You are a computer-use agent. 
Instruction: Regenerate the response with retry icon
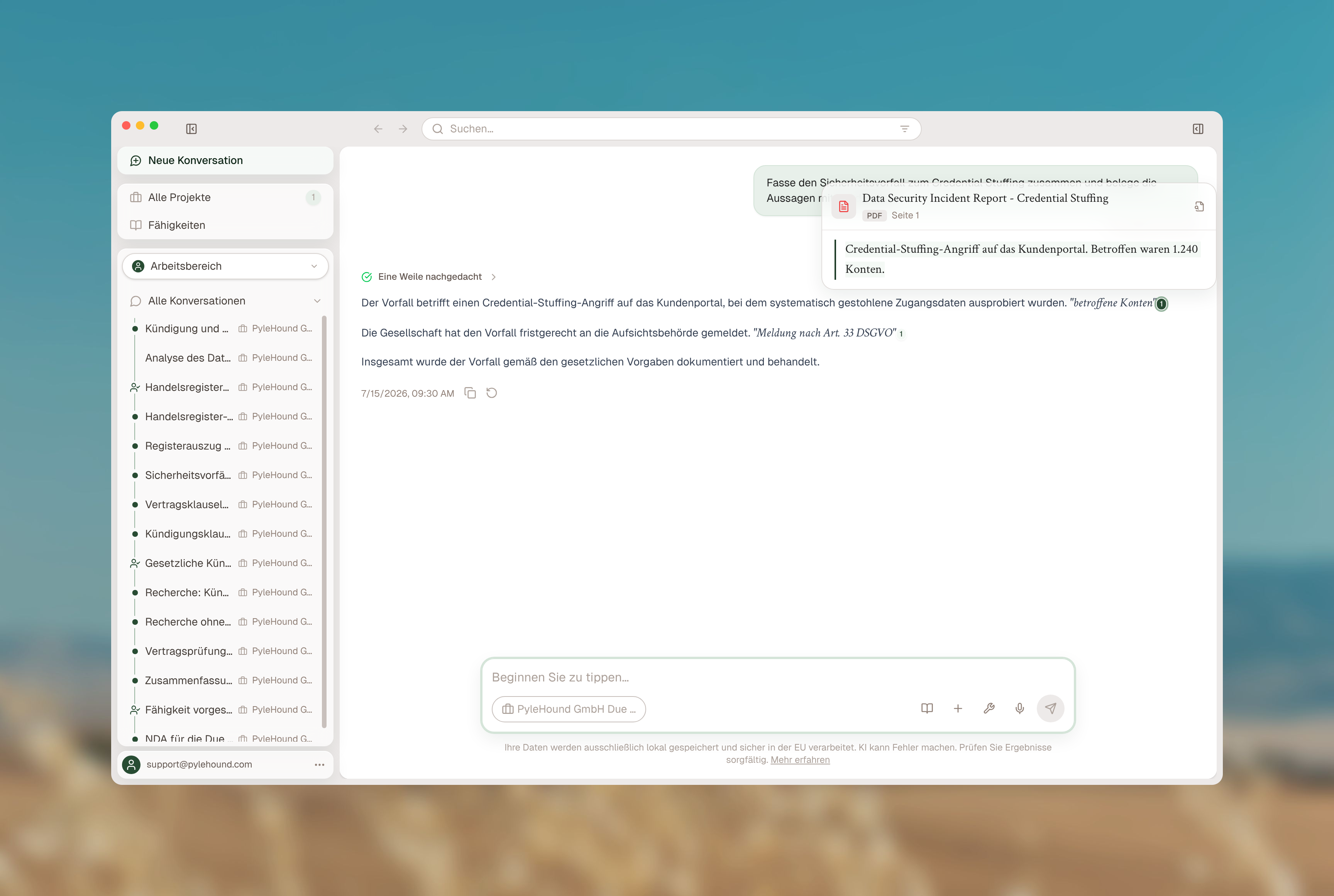(x=491, y=393)
